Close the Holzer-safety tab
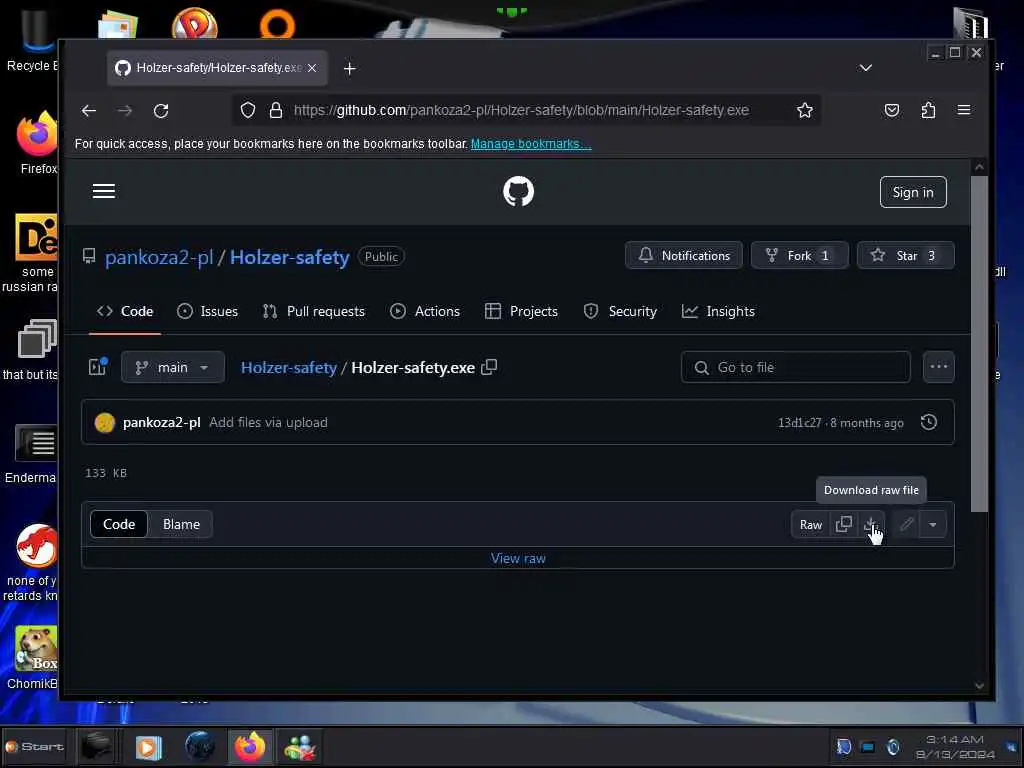The height and width of the screenshot is (768, 1024). click(312, 68)
